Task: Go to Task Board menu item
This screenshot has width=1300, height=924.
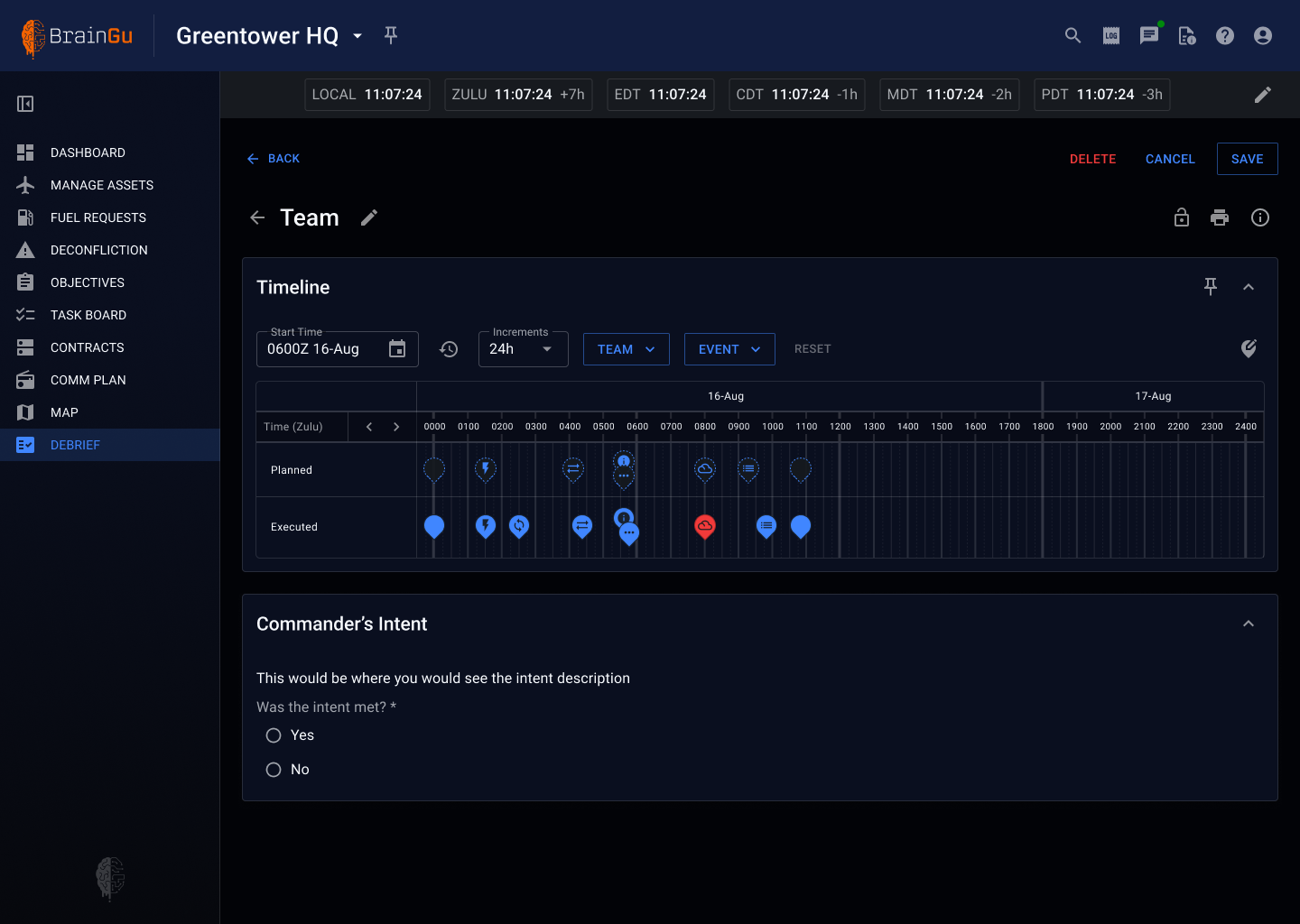Action: click(x=88, y=315)
